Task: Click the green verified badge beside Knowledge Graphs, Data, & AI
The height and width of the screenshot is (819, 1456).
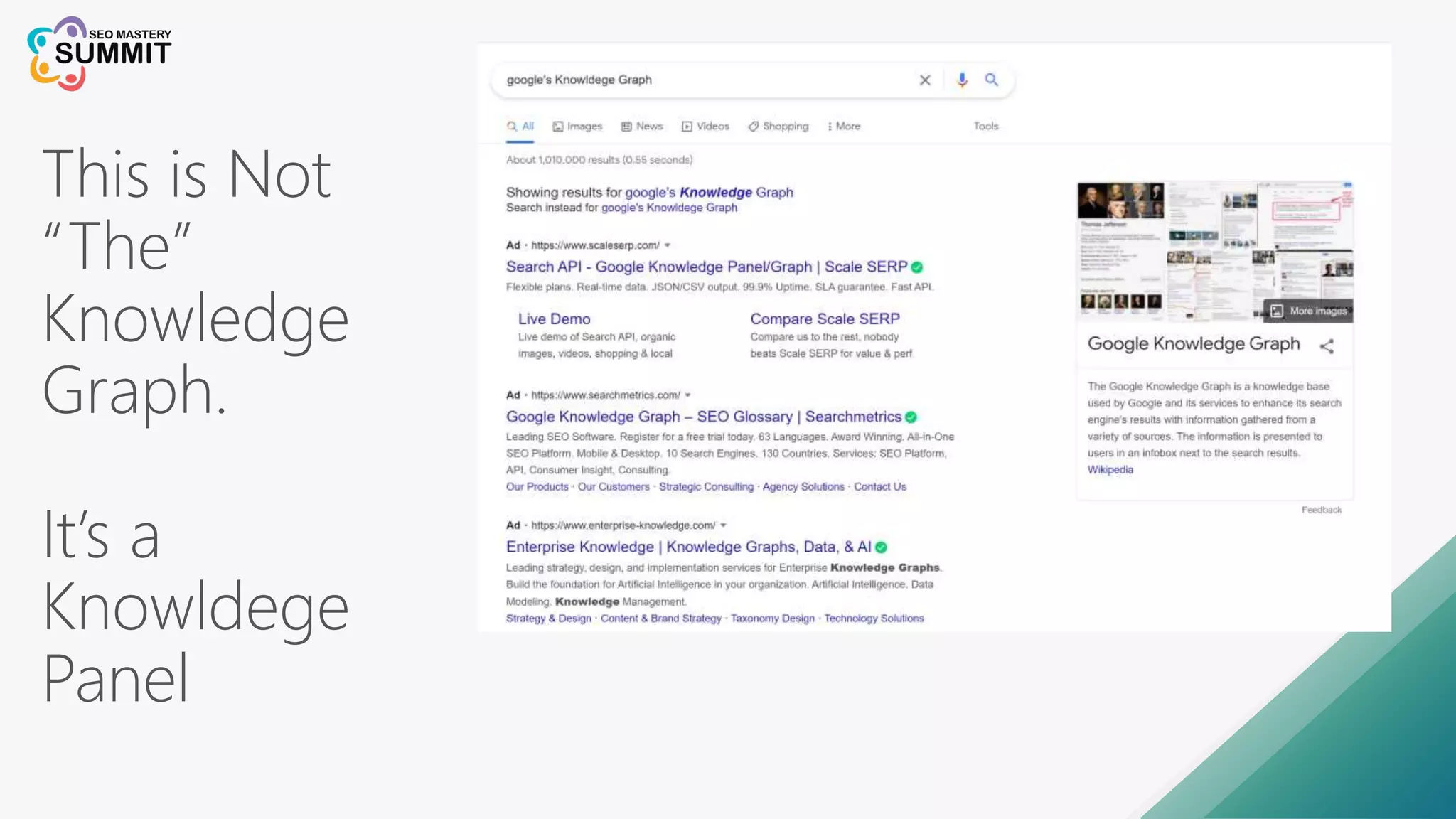Action: tap(882, 547)
